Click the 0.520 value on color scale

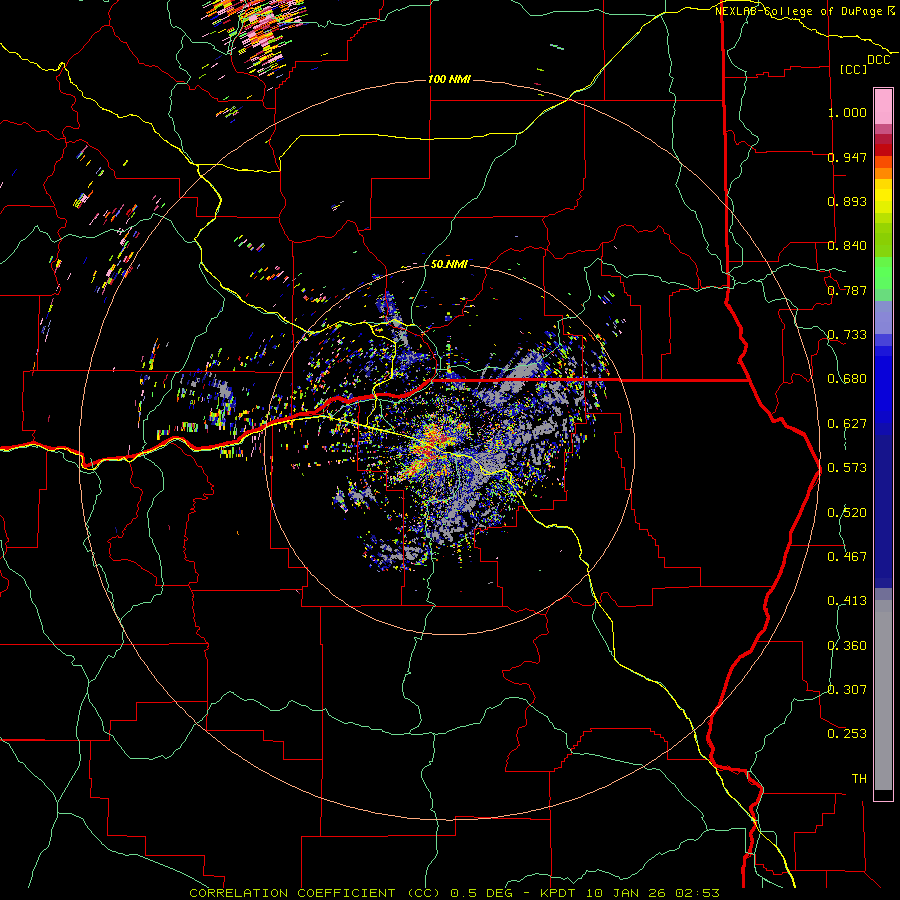point(847,513)
